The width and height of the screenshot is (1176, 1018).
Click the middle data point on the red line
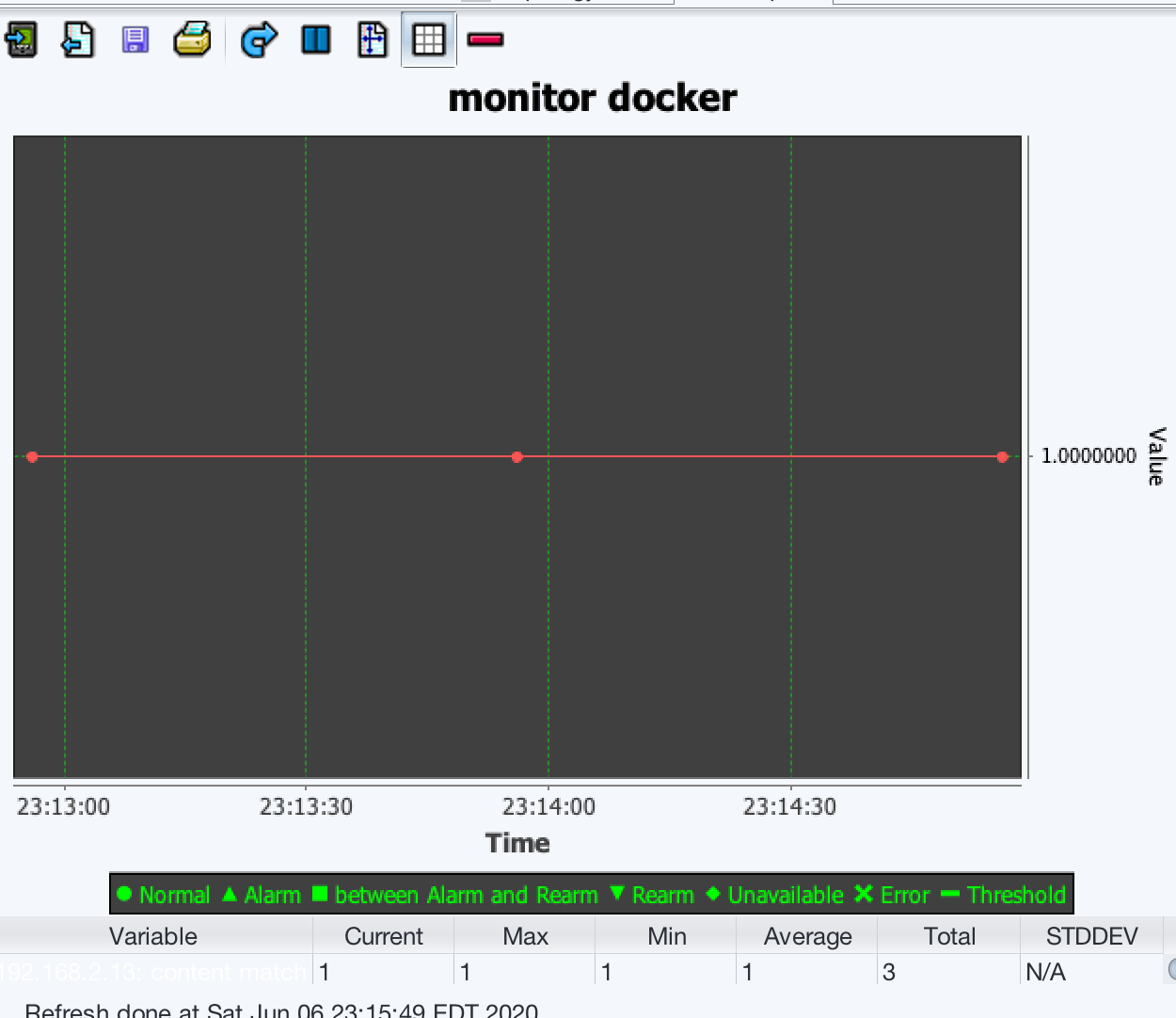pos(516,456)
